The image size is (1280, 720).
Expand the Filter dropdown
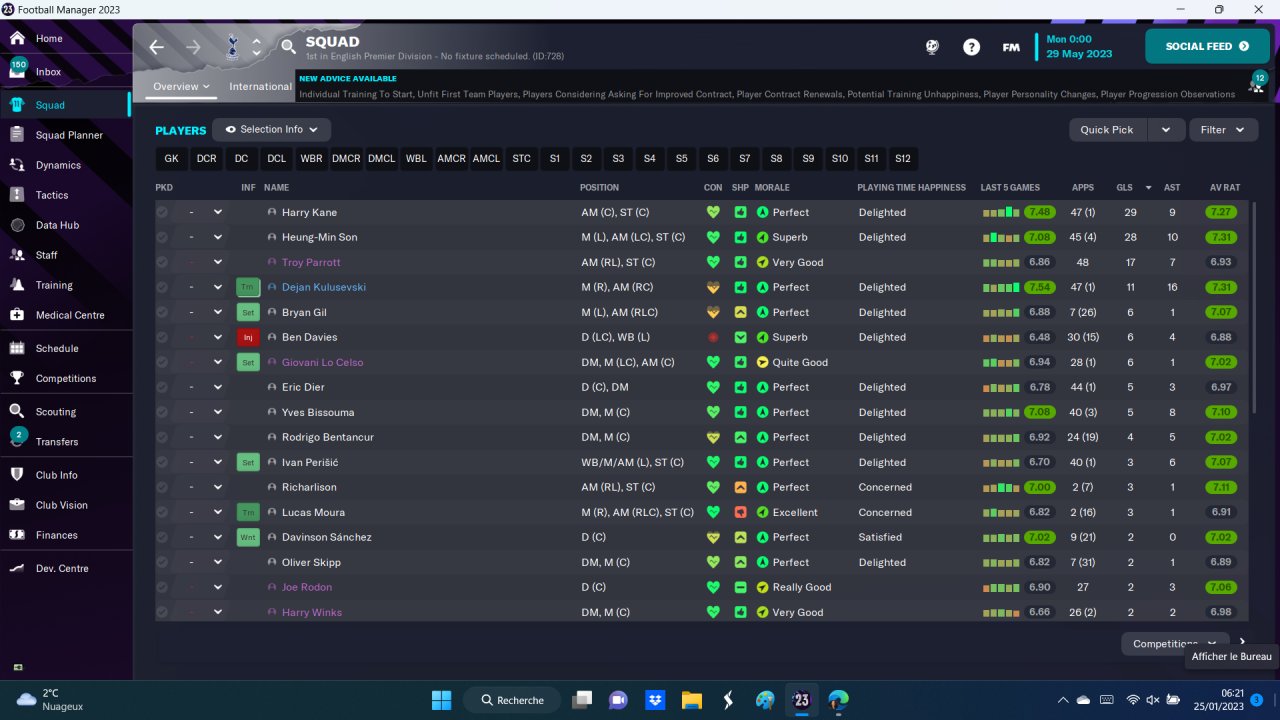(1223, 130)
